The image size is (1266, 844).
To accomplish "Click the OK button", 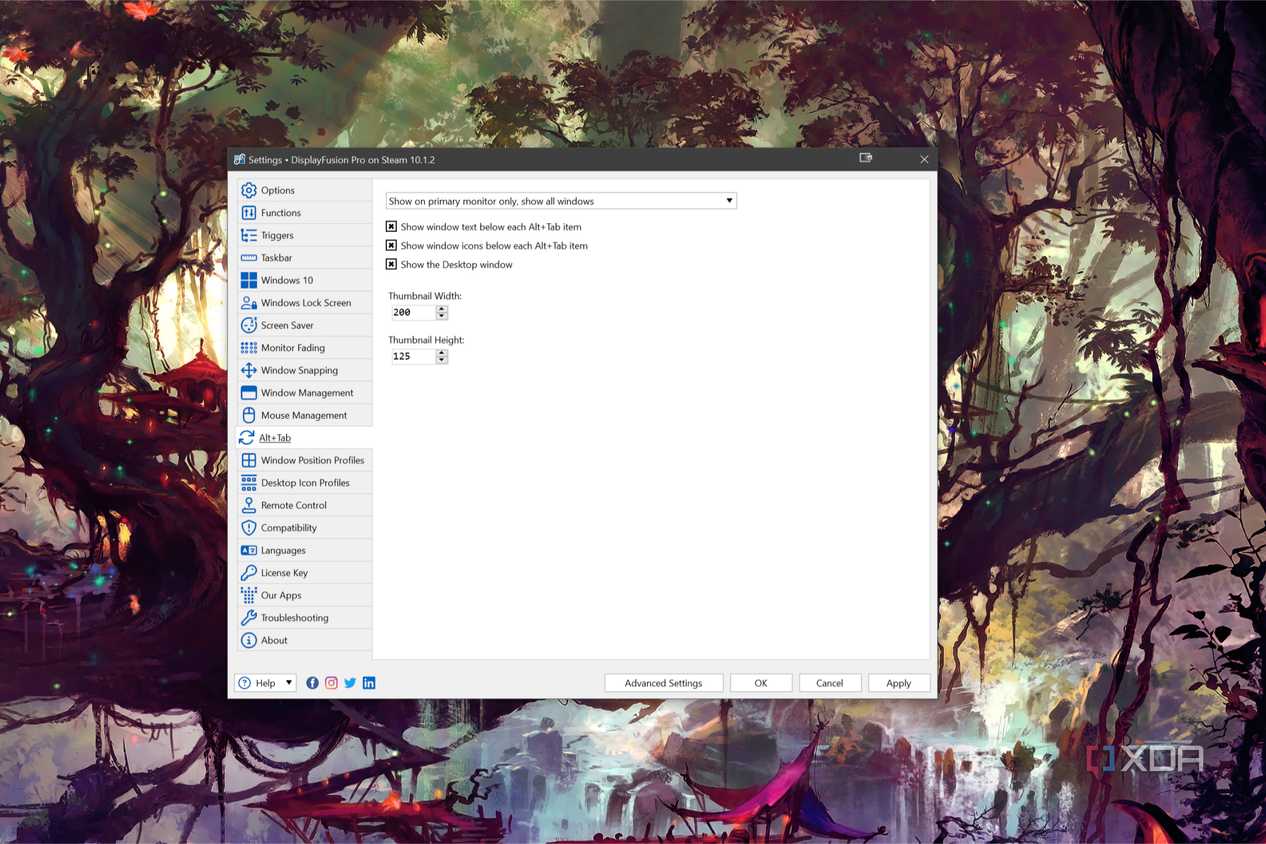I will click(761, 683).
